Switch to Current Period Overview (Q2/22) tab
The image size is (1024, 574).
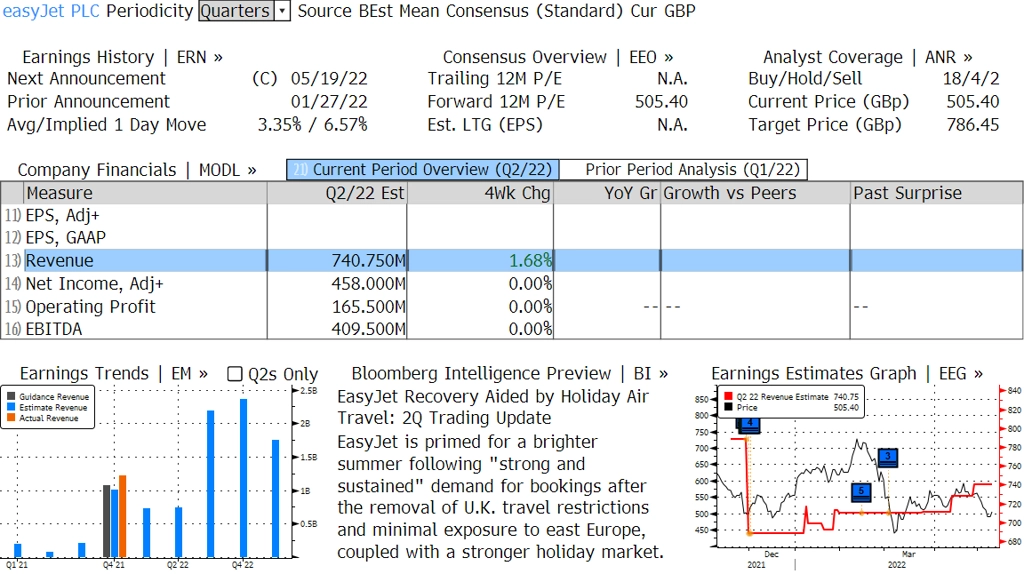423,170
